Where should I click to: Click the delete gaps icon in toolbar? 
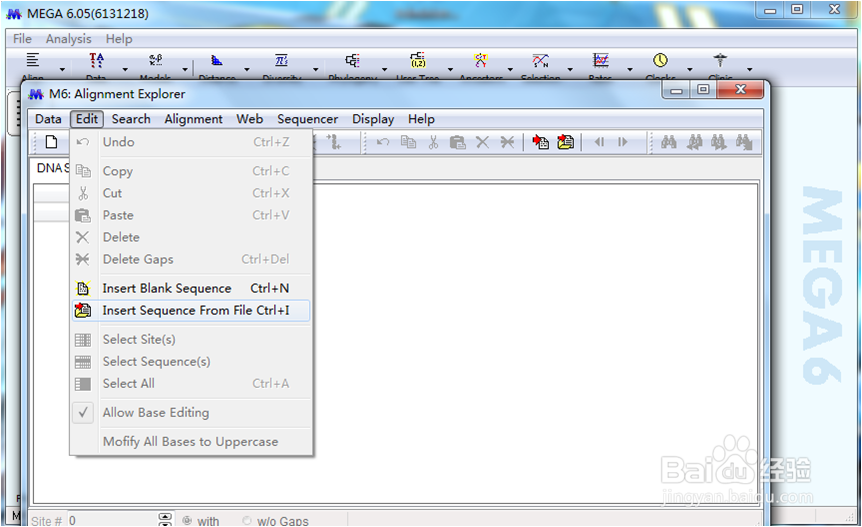pyautogui.click(x=507, y=142)
